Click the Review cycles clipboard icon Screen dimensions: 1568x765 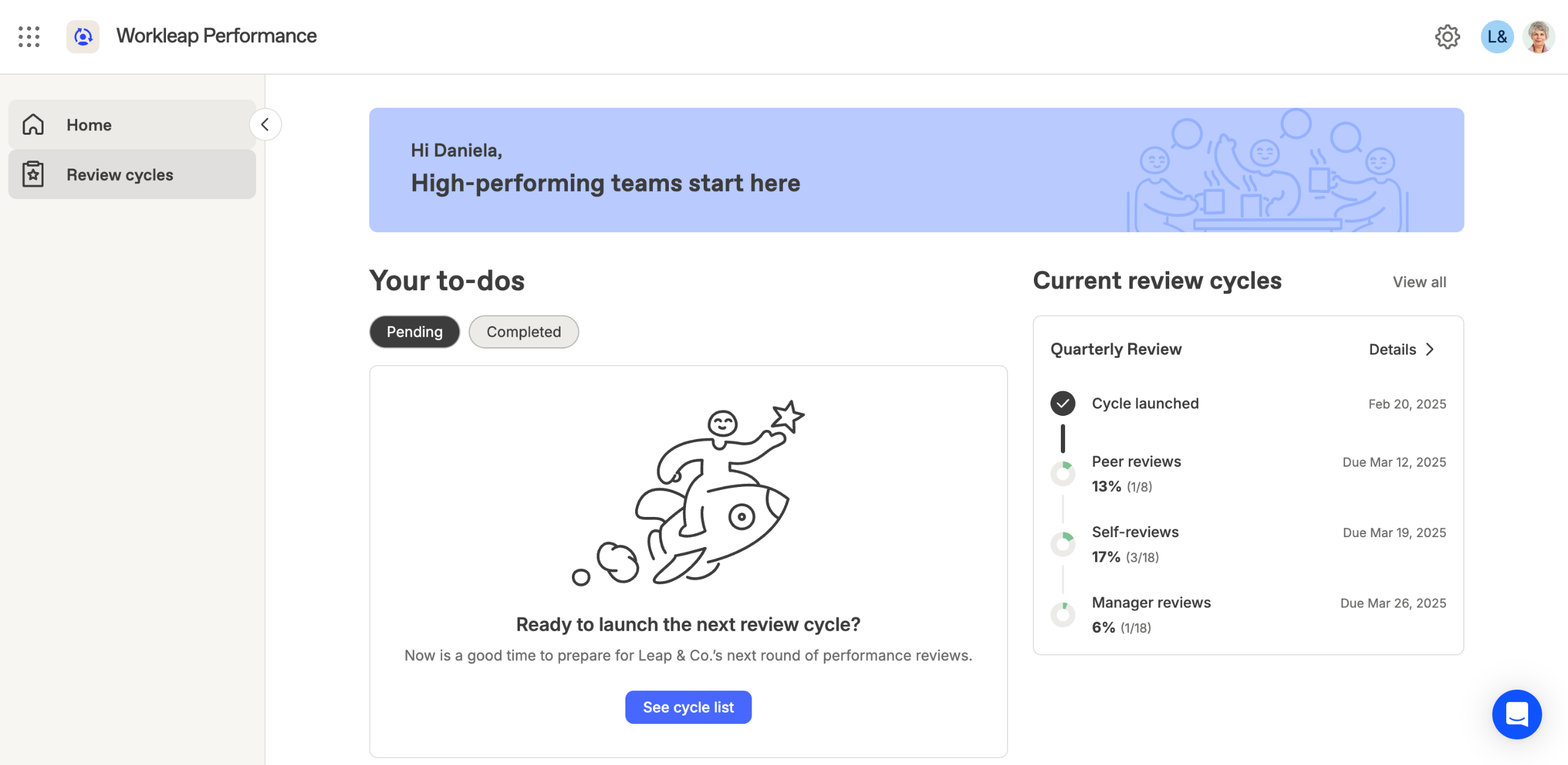pos(33,175)
